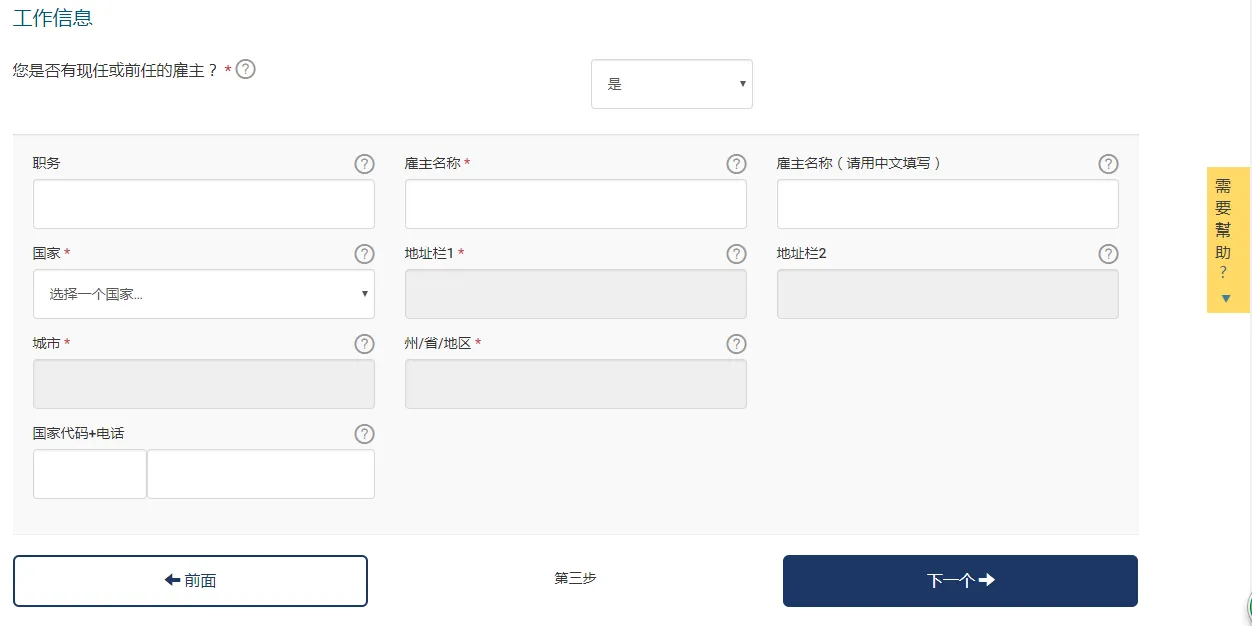1252x626 pixels.
Task: Click the phone number input box
Action: (261, 474)
